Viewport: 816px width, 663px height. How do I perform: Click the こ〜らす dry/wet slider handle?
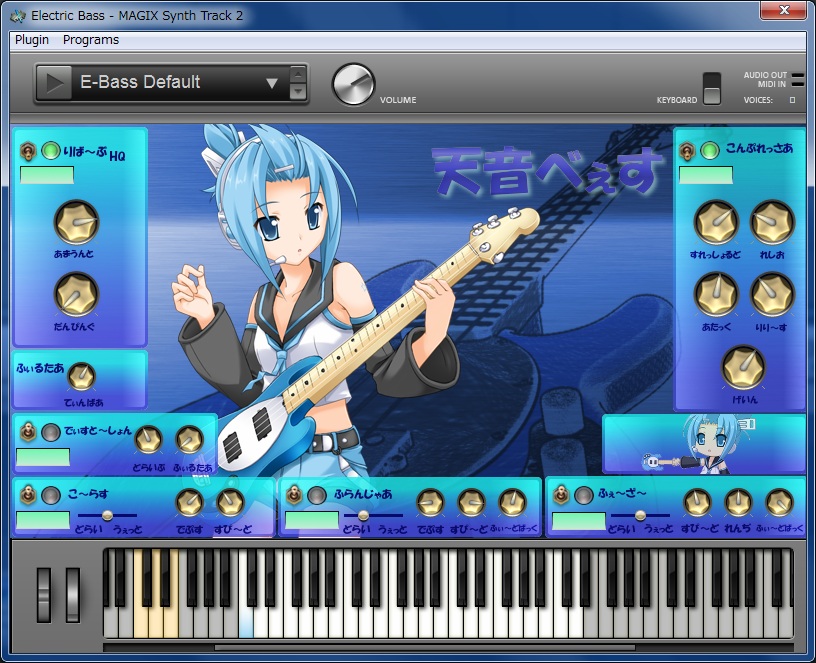pos(107,515)
